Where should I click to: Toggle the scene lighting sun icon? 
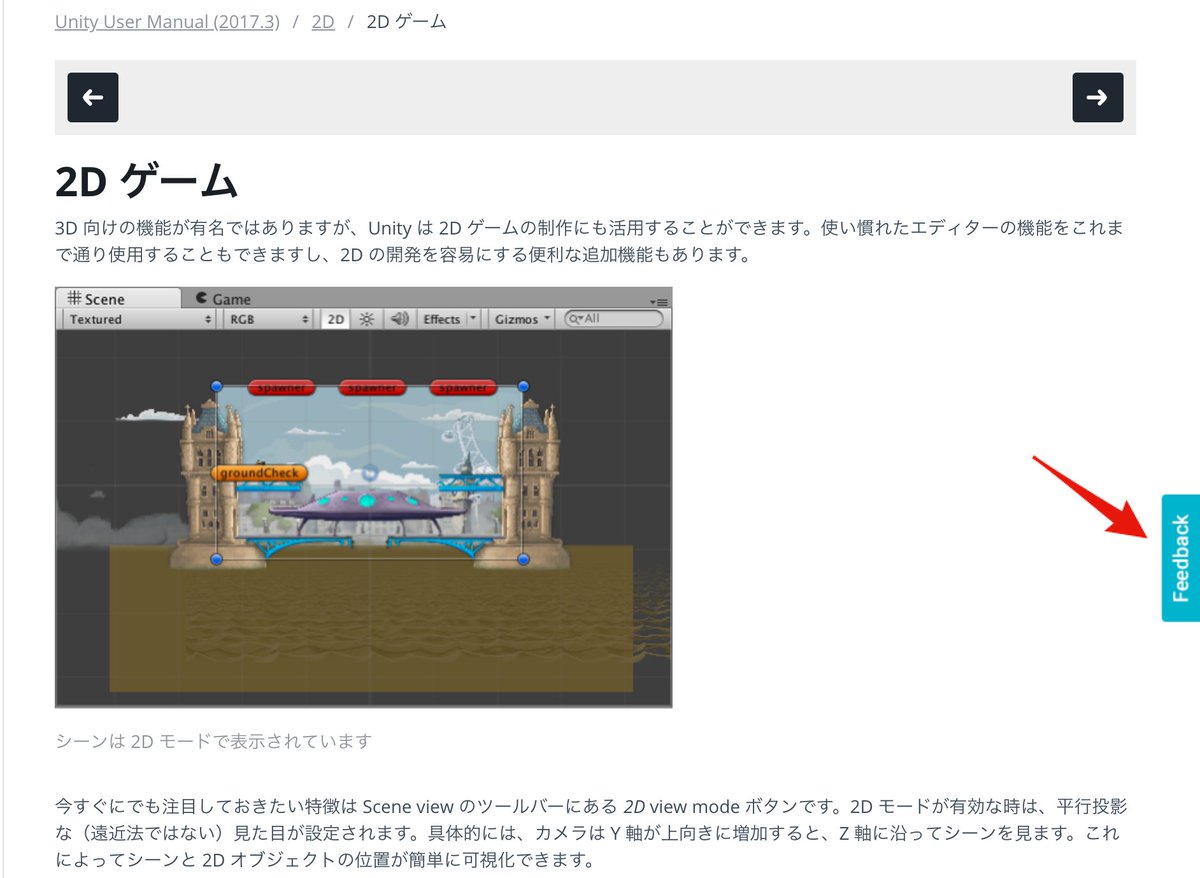[x=367, y=319]
